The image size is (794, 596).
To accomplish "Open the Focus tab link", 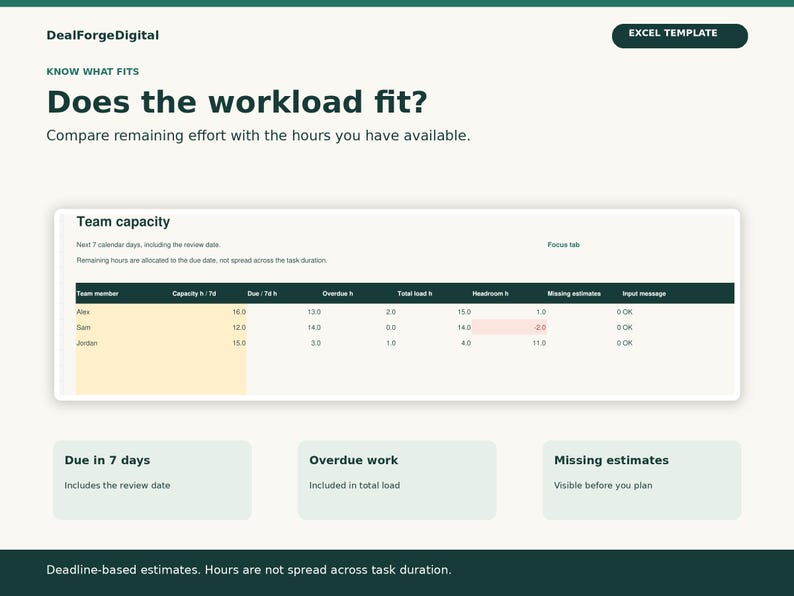I will [x=563, y=245].
